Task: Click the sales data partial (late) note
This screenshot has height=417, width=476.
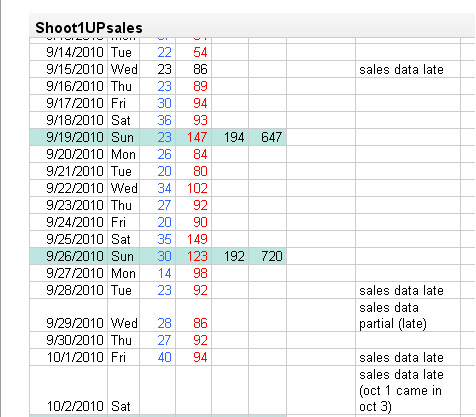Action: coord(393,315)
